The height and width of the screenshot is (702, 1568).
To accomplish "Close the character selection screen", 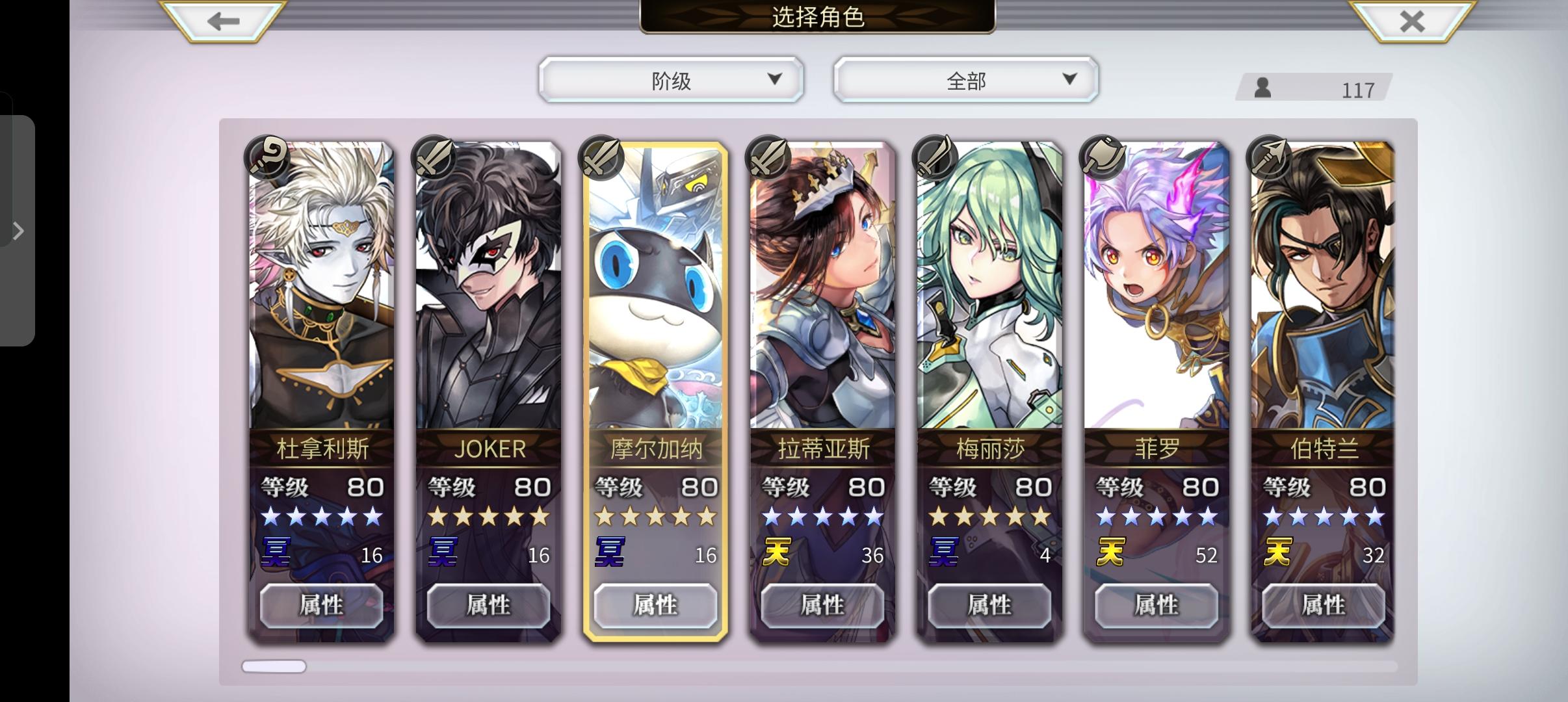I will (x=1412, y=21).
